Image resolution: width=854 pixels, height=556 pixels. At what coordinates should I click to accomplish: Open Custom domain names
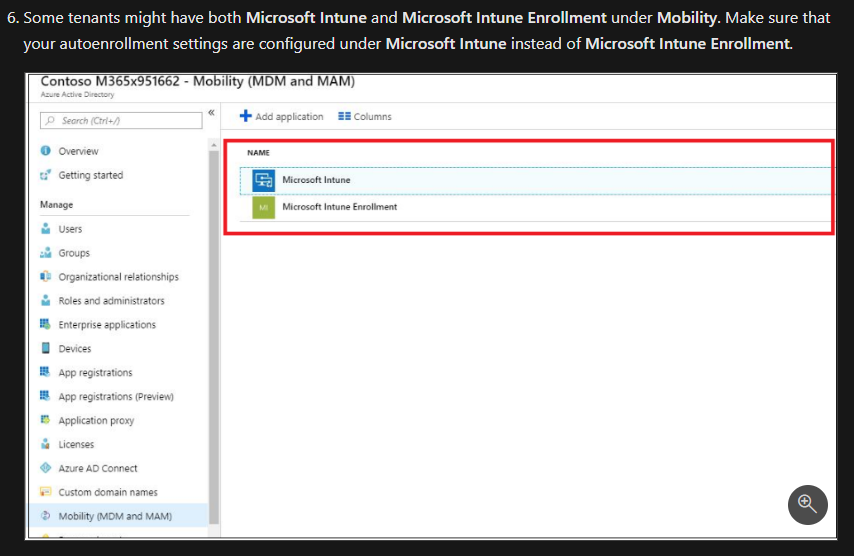(108, 492)
